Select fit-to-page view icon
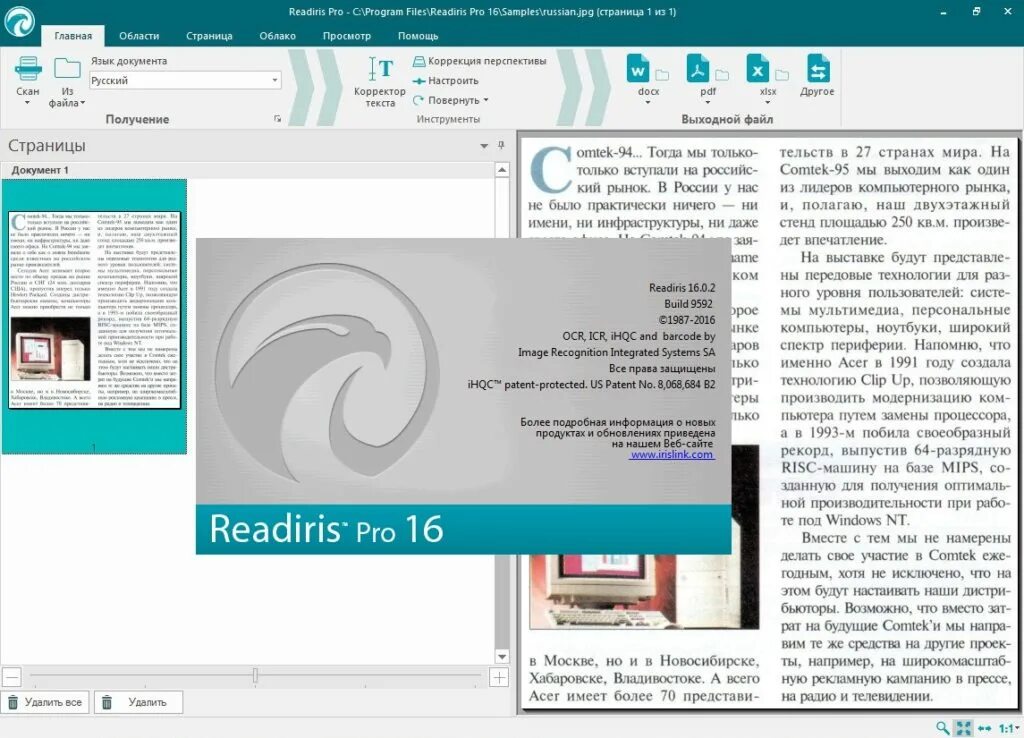The image size is (1024, 738). (x=963, y=728)
